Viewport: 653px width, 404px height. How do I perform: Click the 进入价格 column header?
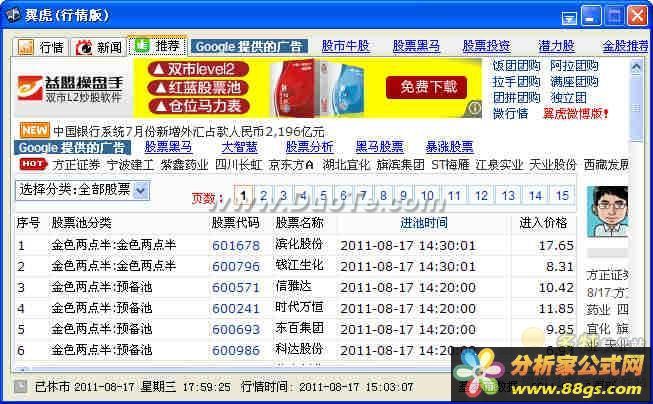click(543, 223)
